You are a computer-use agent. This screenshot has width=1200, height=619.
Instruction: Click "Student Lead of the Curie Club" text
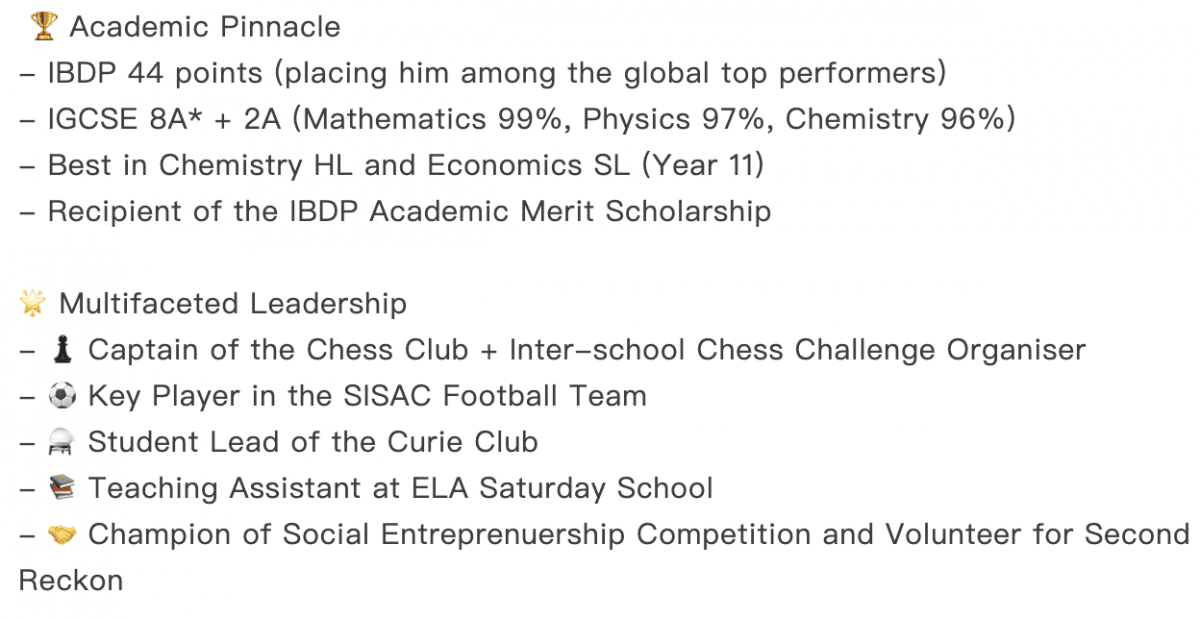pyautogui.click(x=313, y=442)
